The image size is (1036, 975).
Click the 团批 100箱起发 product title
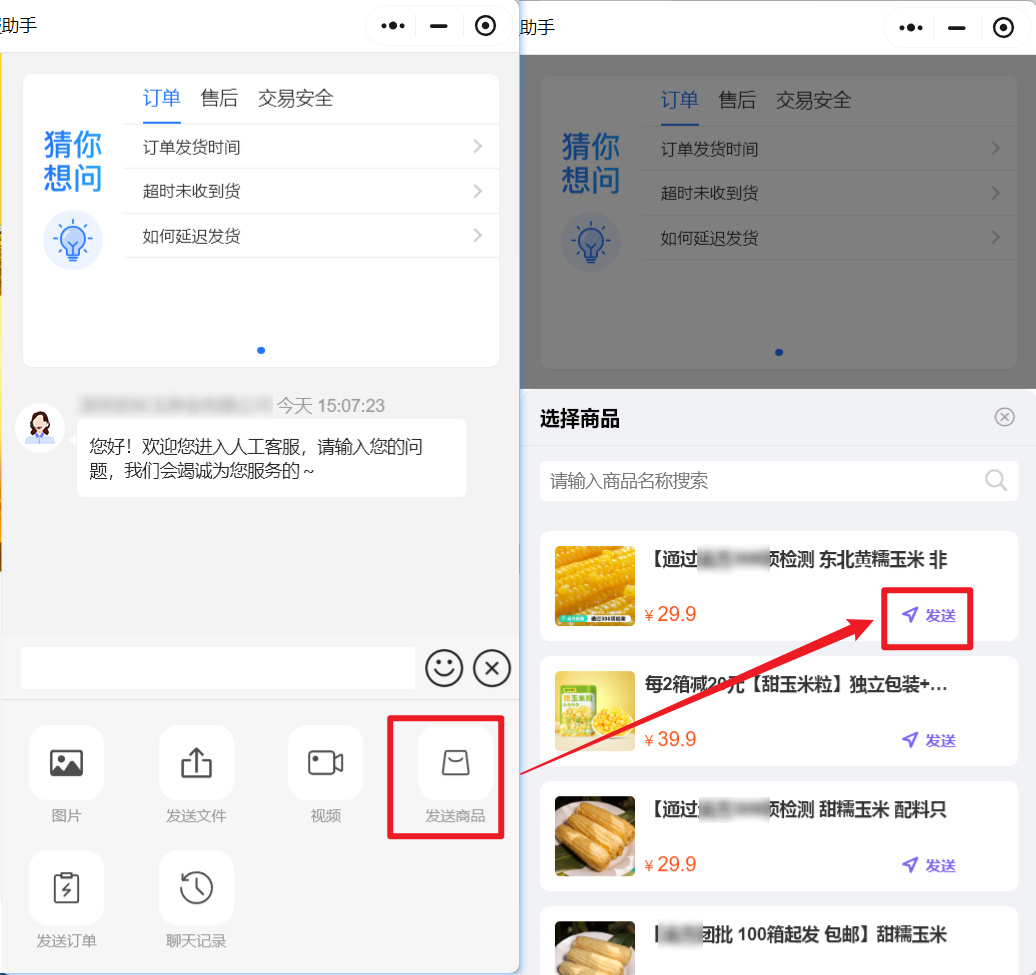(800, 934)
